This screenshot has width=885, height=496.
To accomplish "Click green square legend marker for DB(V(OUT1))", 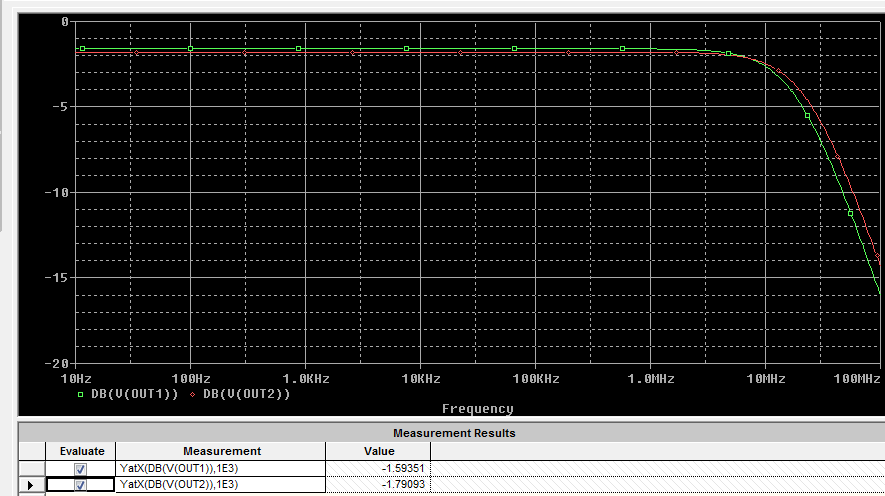I will pyautogui.click(x=80, y=394).
